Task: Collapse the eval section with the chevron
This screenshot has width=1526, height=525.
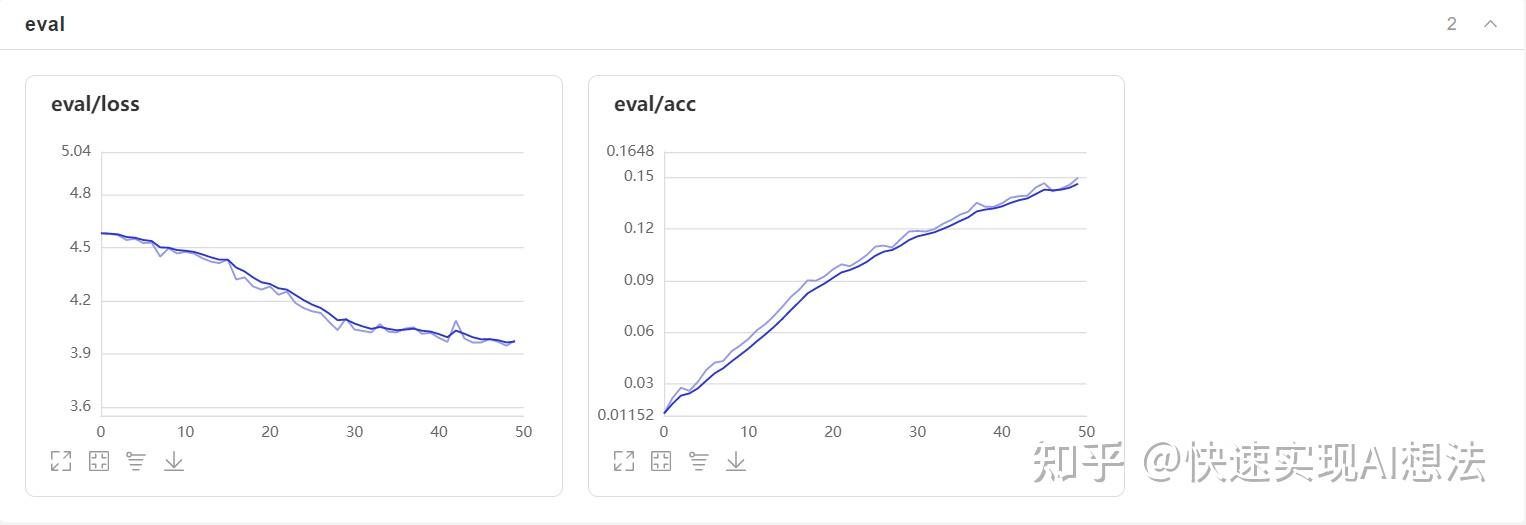Action: pos(1490,24)
